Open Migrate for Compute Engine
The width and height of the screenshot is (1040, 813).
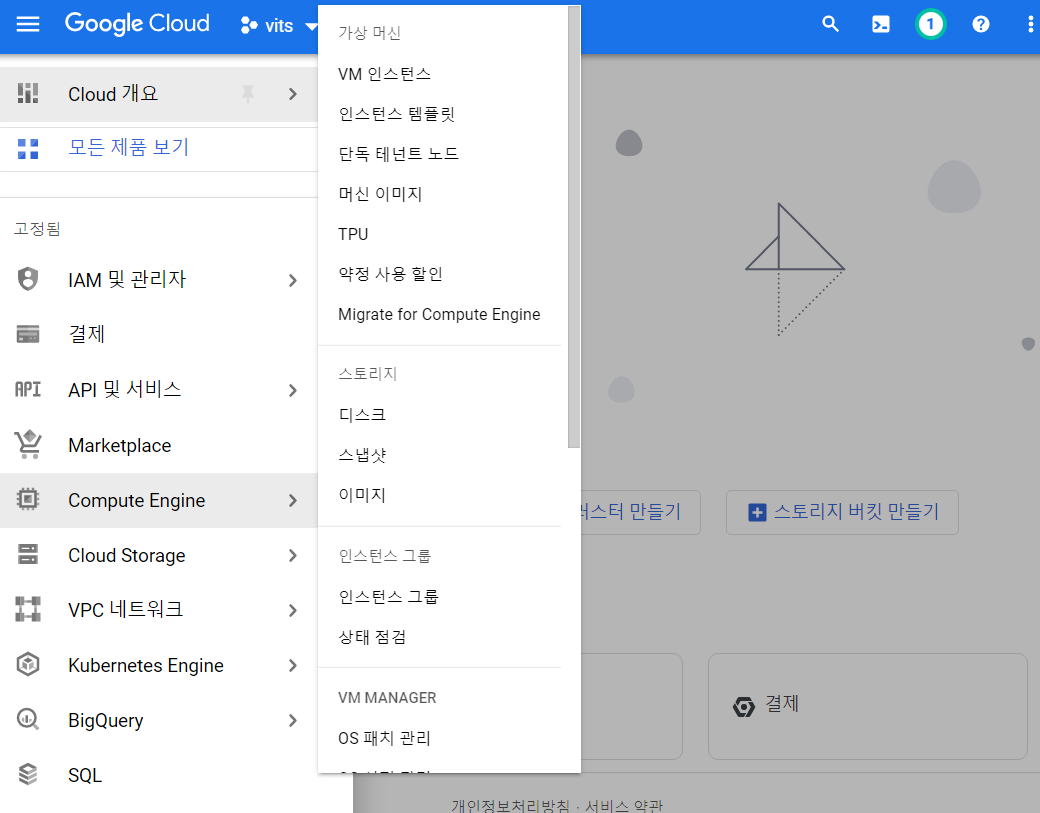coord(439,314)
